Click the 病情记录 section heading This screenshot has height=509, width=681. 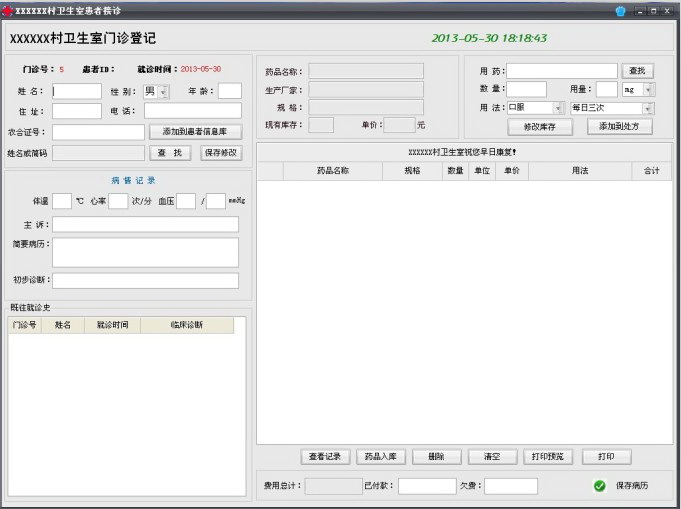pyautogui.click(x=133, y=180)
